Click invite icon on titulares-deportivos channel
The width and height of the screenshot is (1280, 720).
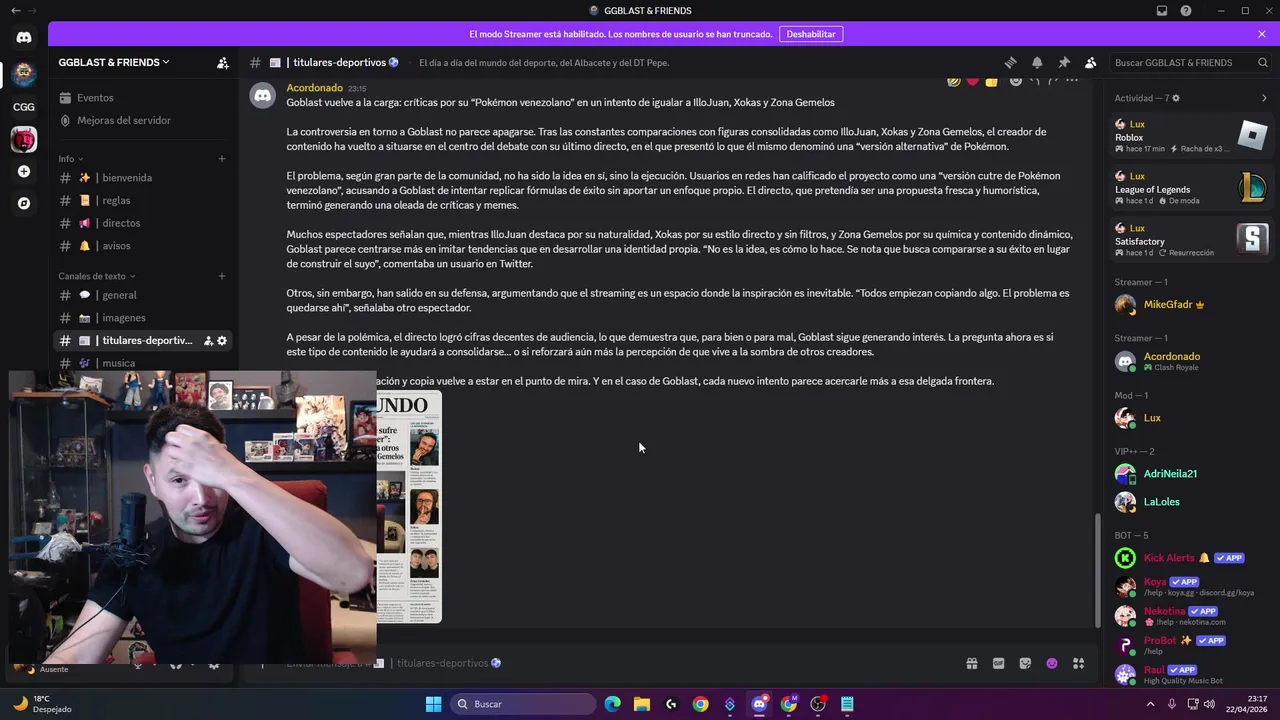pyautogui.click(x=208, y=341)
